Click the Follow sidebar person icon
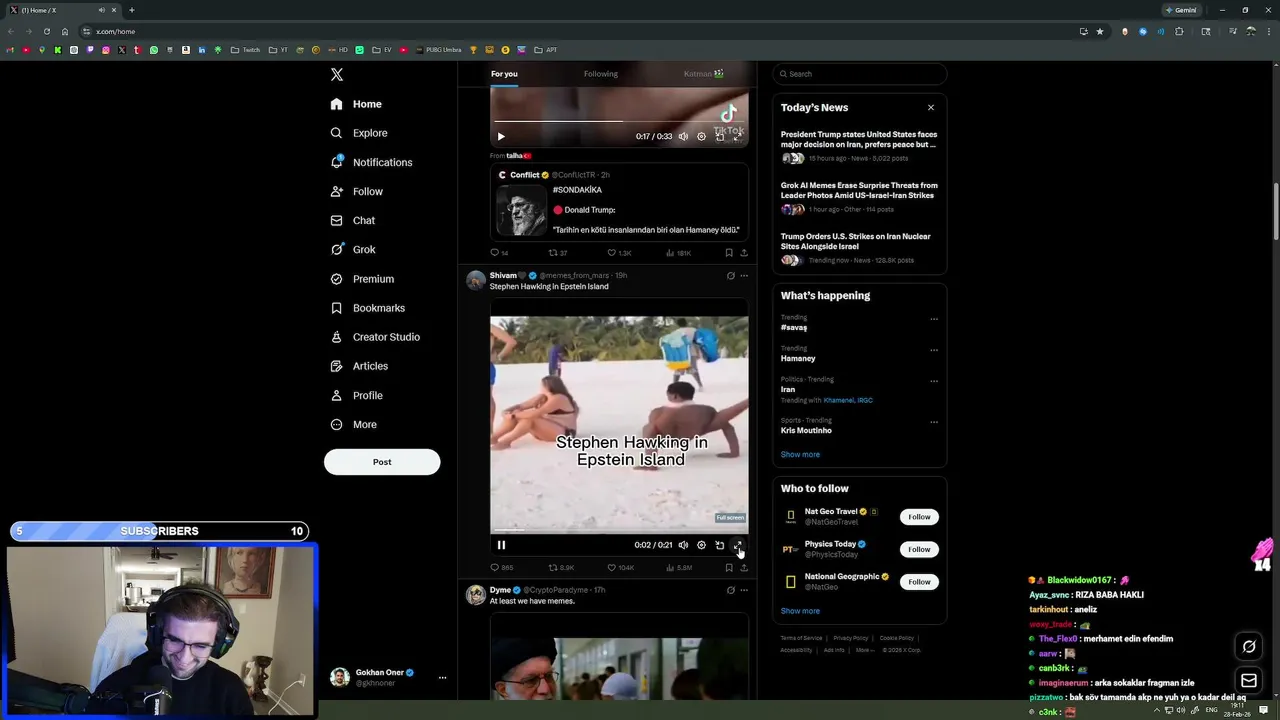Image resolution: width=1280 pixels, height=720 pixels. tap(337, 191)
